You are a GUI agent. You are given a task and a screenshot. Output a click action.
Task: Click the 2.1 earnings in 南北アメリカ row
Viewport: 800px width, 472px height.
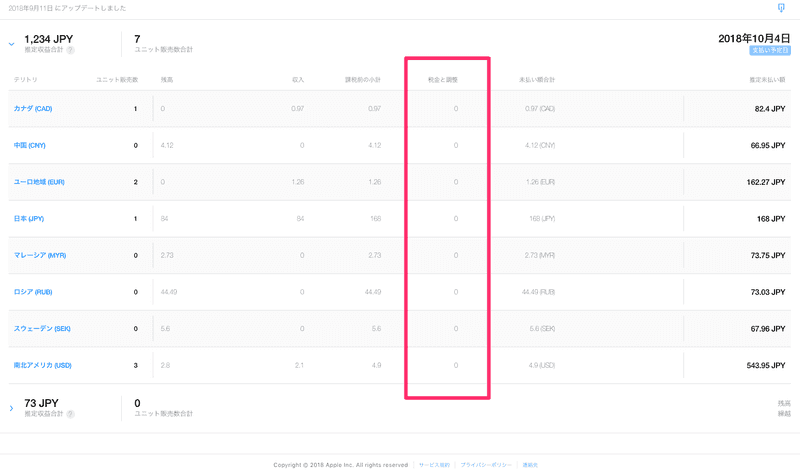299,366
